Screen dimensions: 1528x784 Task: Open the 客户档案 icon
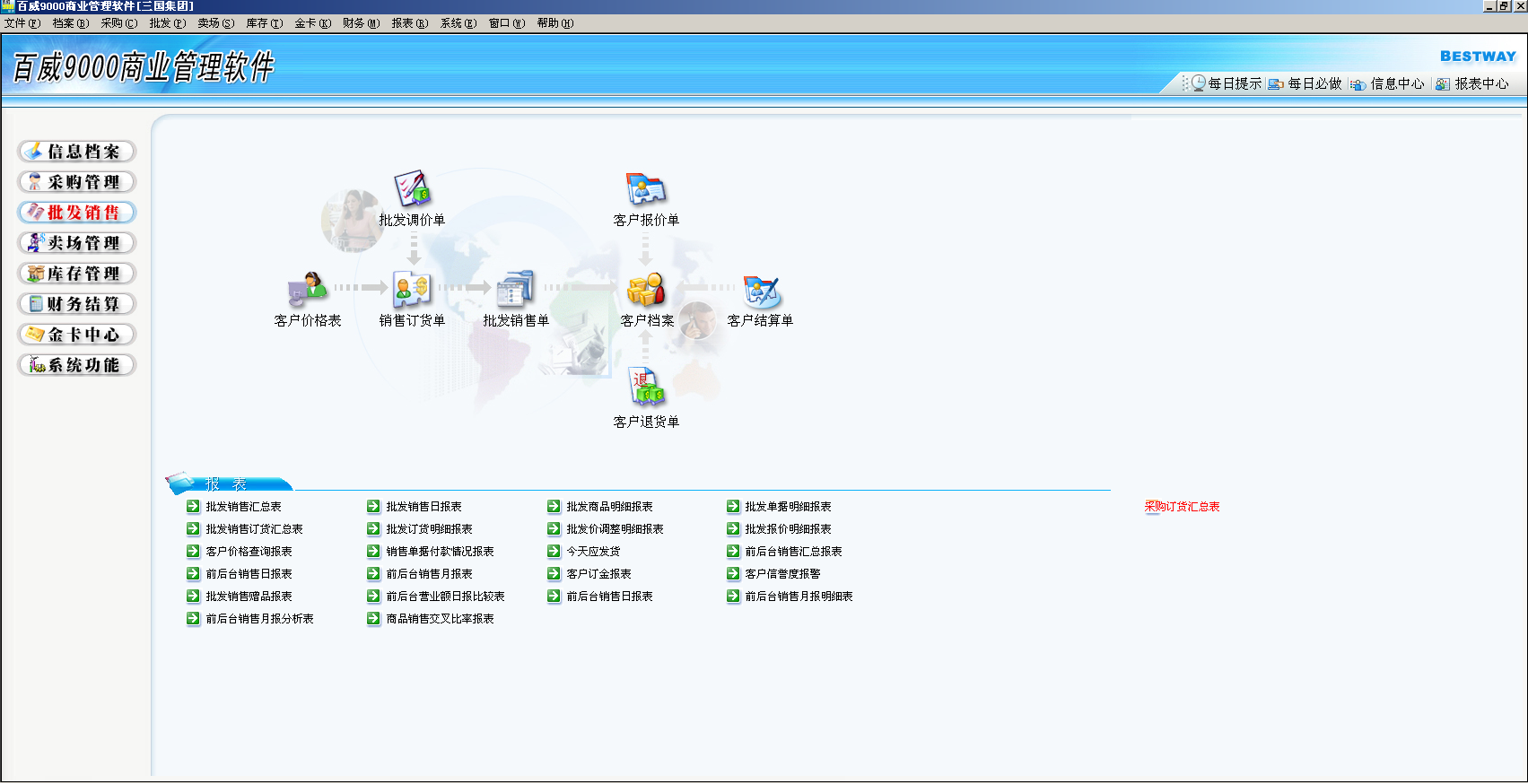(x=646, y=289)
